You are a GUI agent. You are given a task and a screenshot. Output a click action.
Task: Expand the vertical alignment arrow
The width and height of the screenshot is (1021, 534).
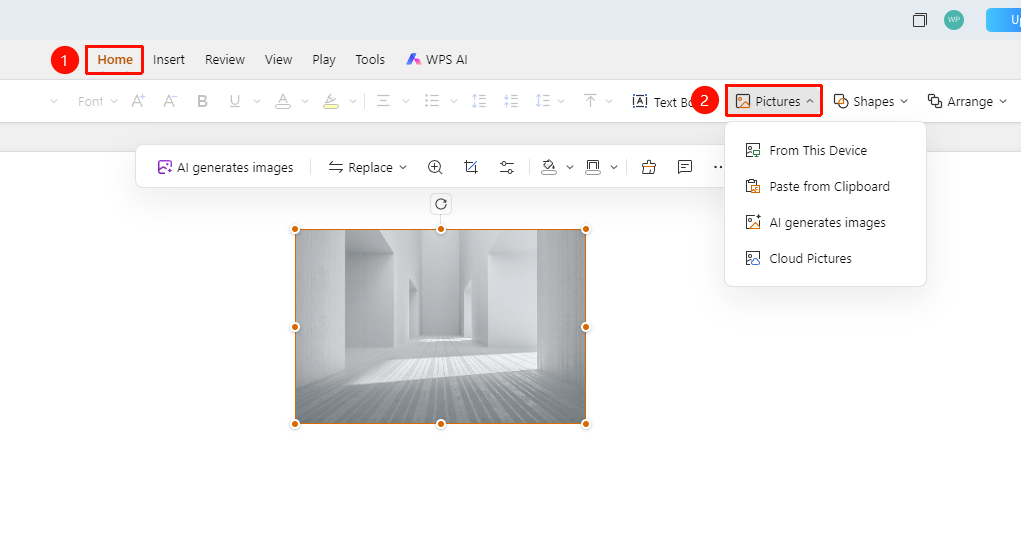tap(609, 102)
